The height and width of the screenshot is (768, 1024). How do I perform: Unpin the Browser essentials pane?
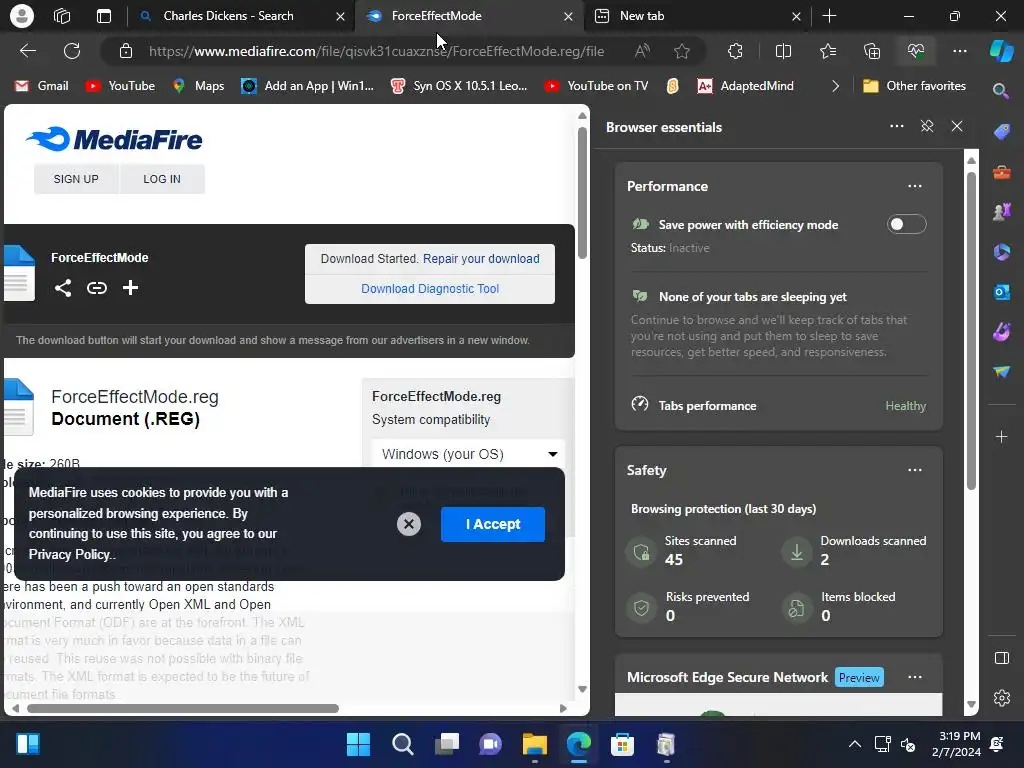pyautogui.click(x=927, y=126)
